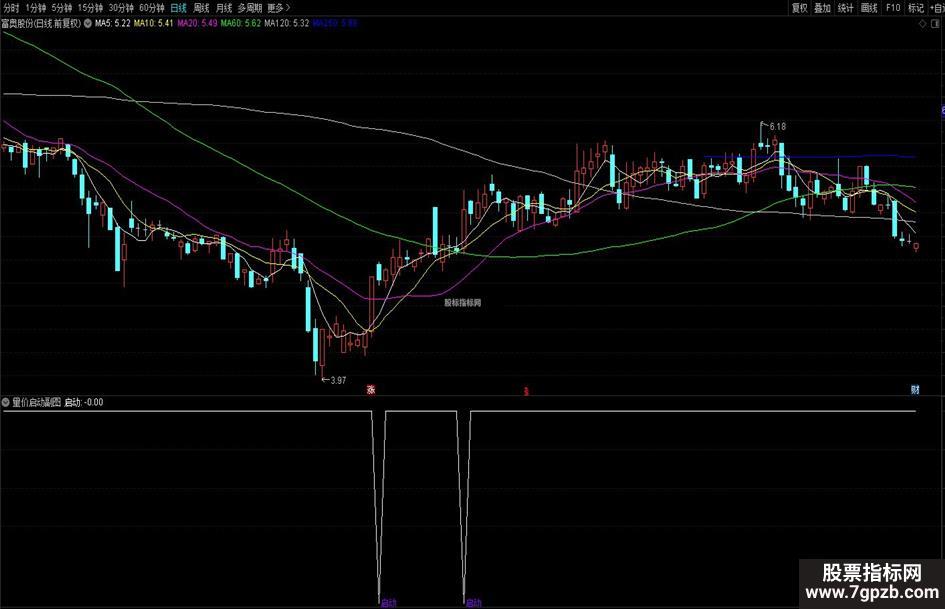The image size is (945, 609).
Task: Click the 富奥股份(日线 前复权) title
Action: tap(41, 24)
